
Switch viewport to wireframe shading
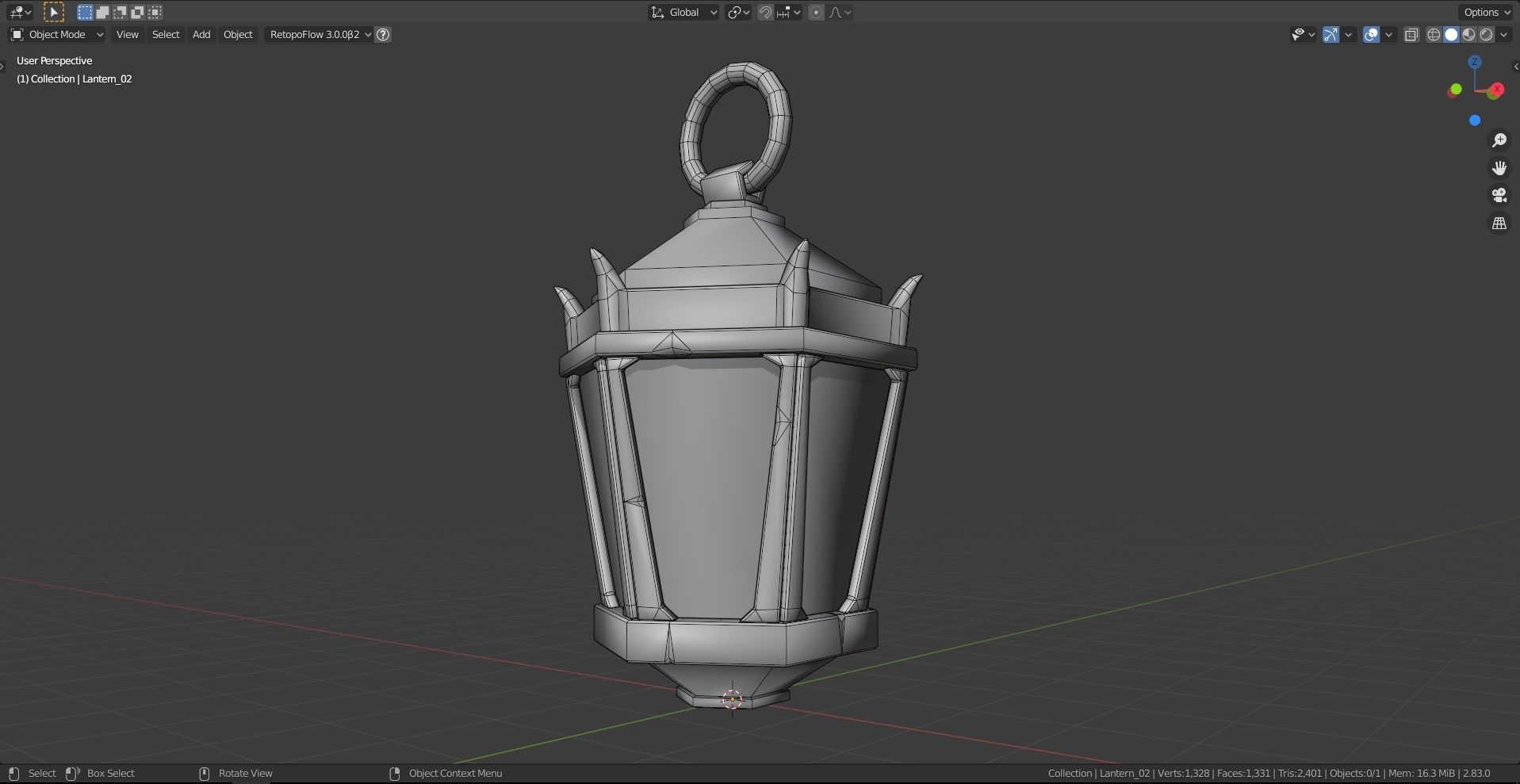click(1434, 34)
